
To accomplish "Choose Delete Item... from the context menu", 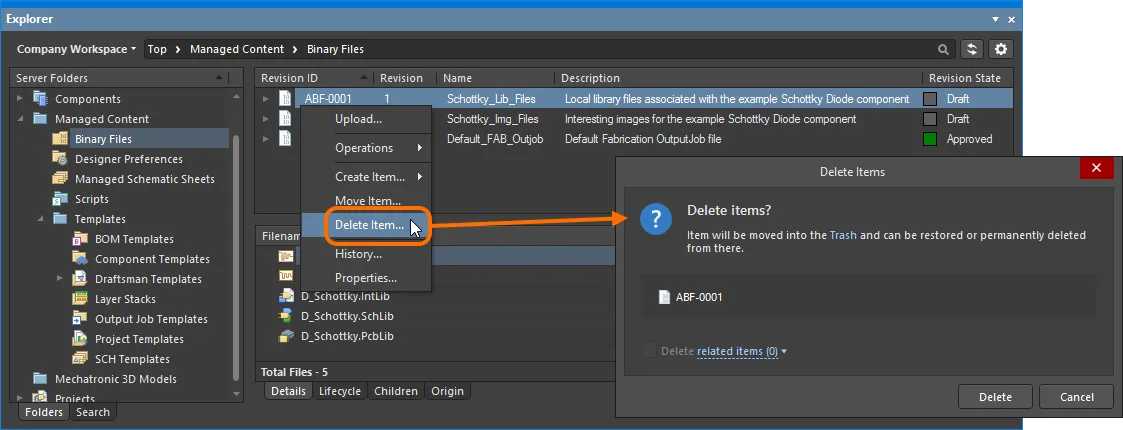I will click(366, 225).
